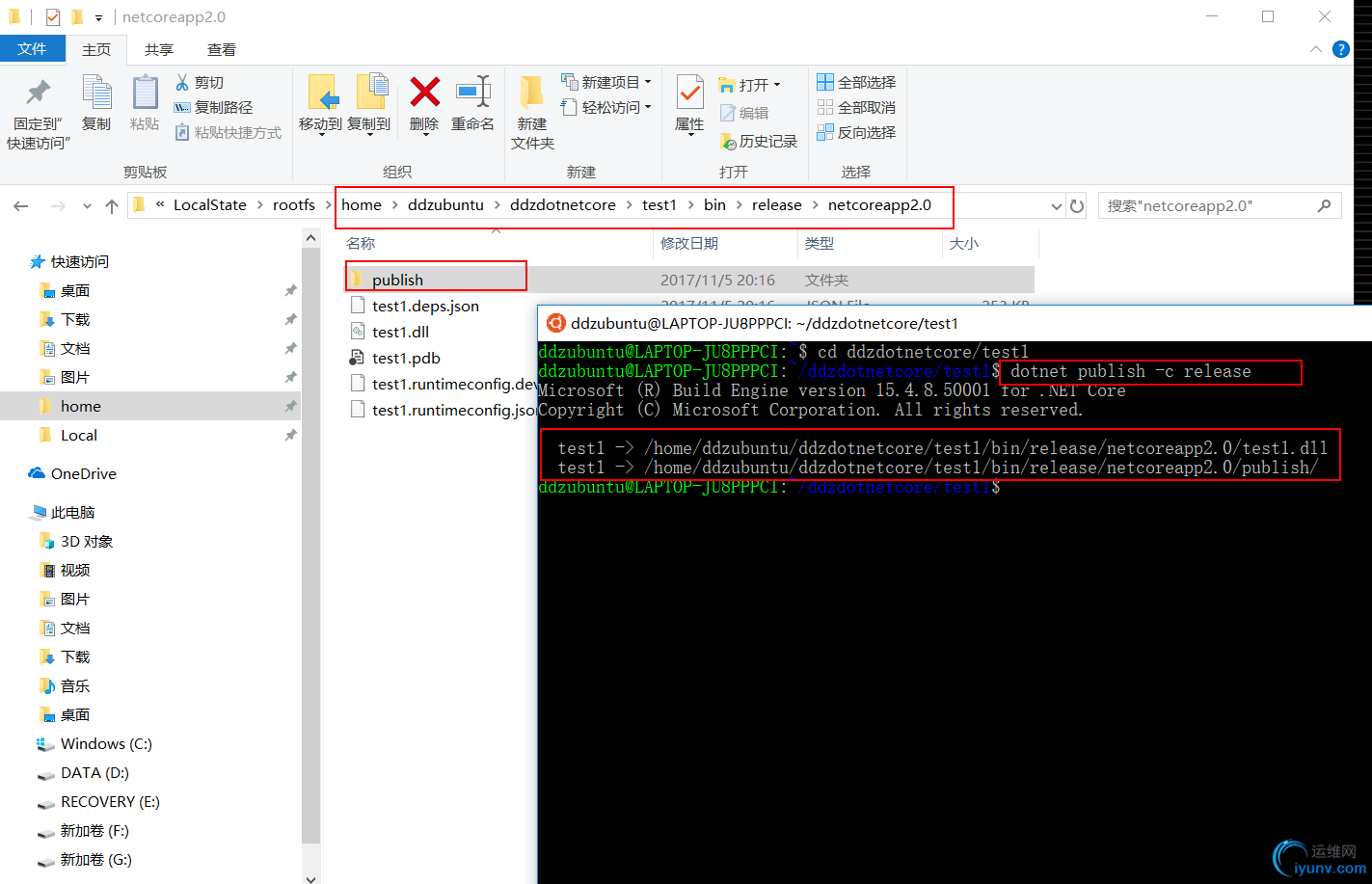Screen dimensions: 1372x884
Task: Open recent locations dropdown arrow
Action: point(88,205)
